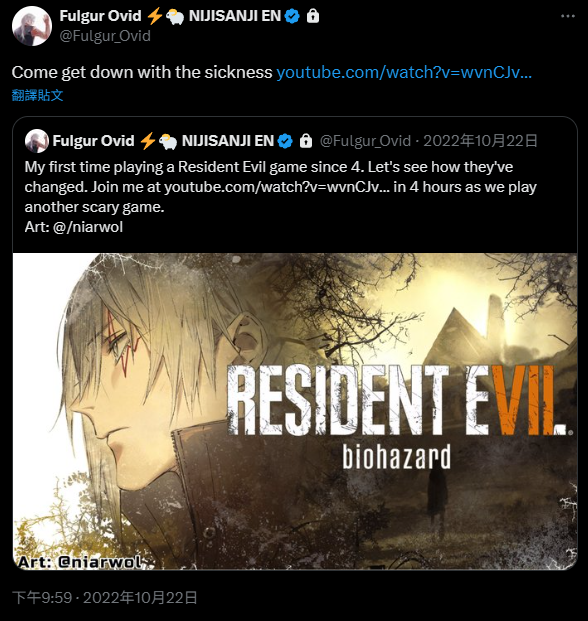Click the timestamp 下午9:59 at the bottom
Image resolution: width=588 pixels, height=621 pixels.
point(42,598)
